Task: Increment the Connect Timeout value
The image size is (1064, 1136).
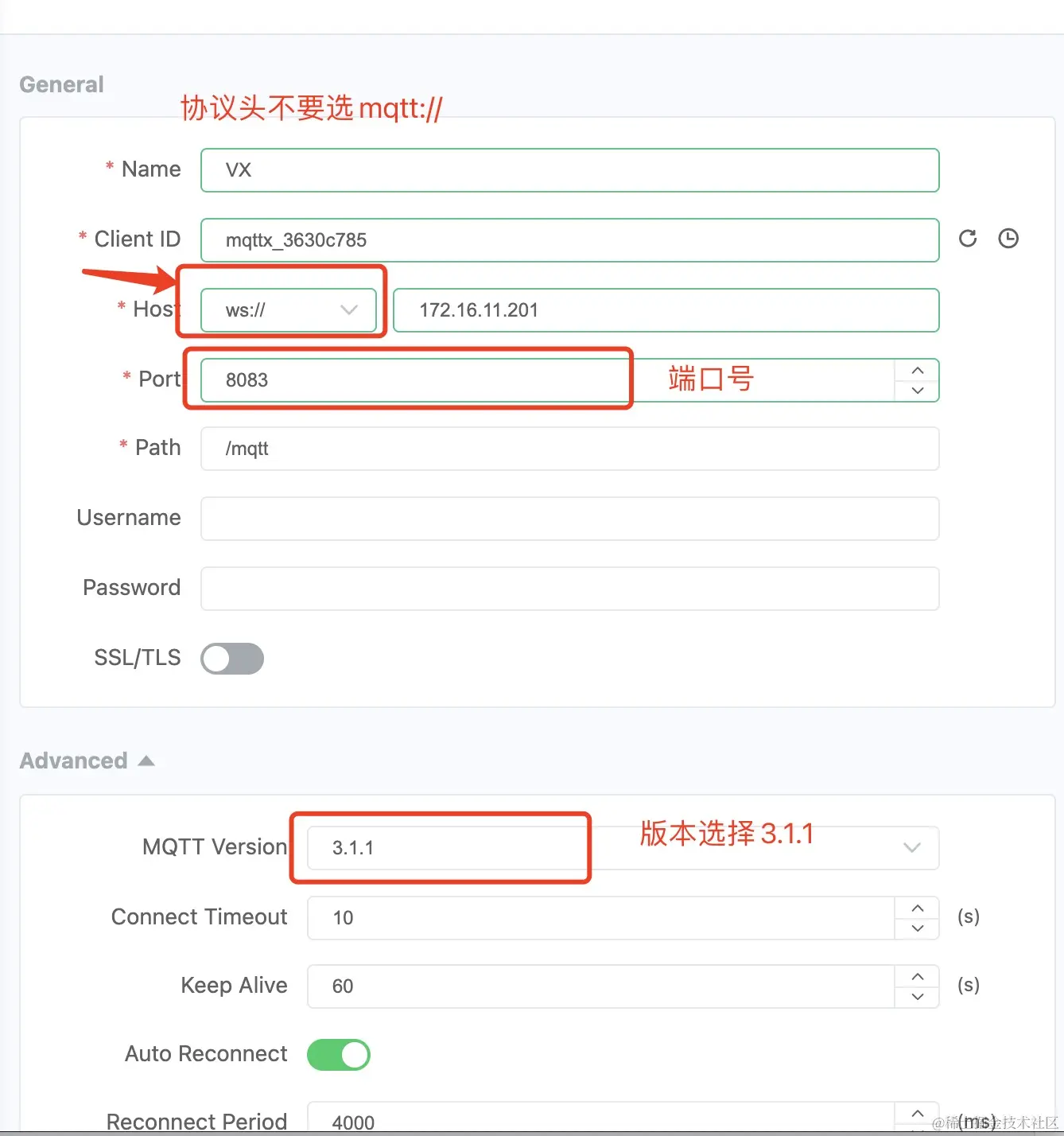Action: (x=918, y=908)
